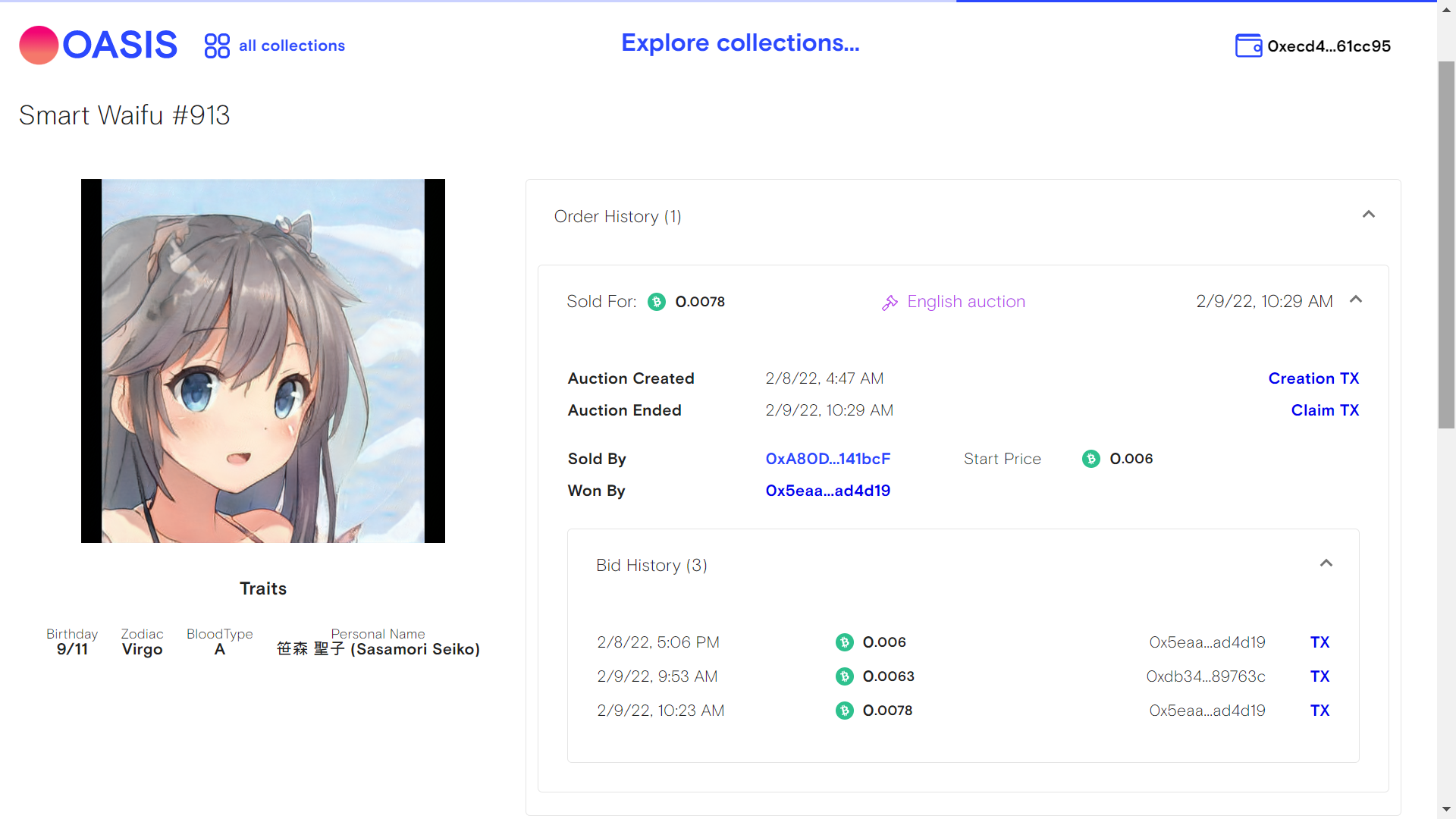1456x819 pixels.
Task: Click the Sold For coin icon
Action: click(x=657, y=302)
